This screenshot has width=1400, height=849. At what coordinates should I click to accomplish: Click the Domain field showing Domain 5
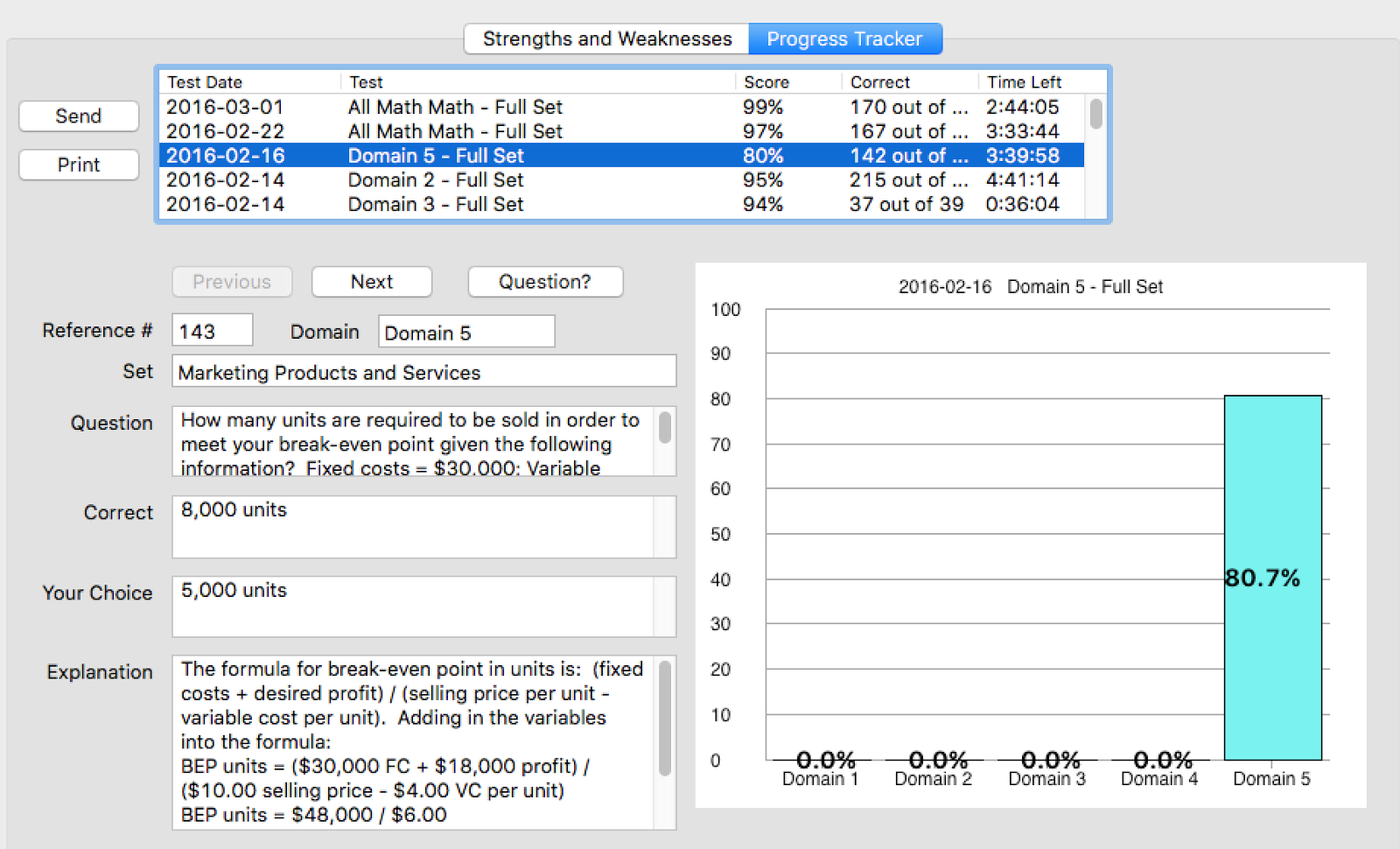pos(465,332)
